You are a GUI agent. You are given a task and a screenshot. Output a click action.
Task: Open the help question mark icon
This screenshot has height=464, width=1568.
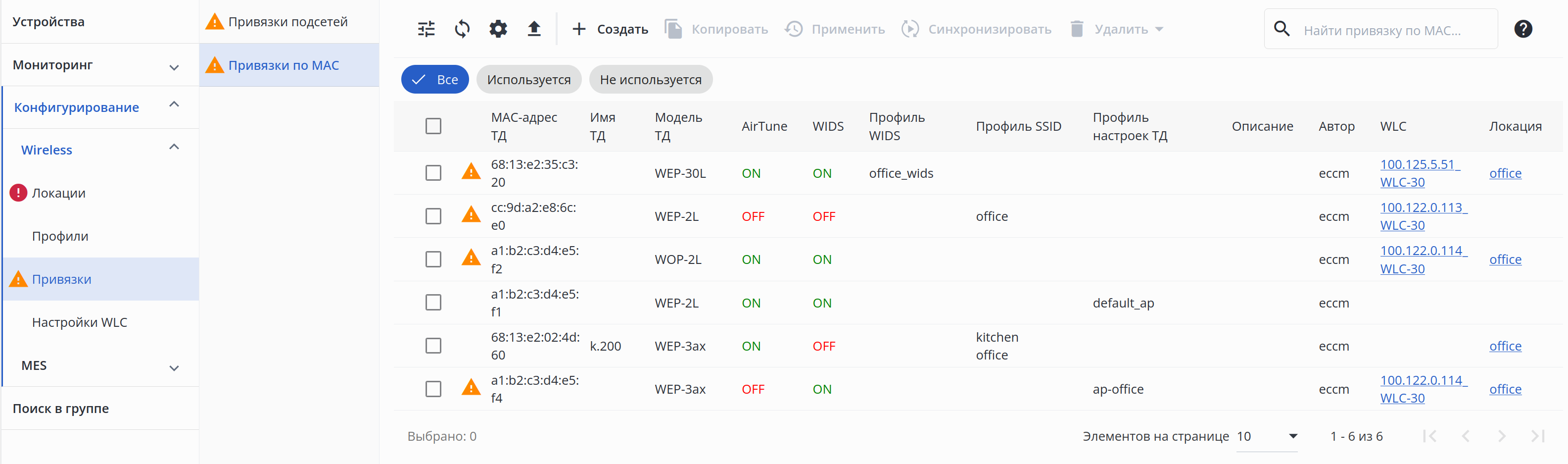(x=1522, y=29)
